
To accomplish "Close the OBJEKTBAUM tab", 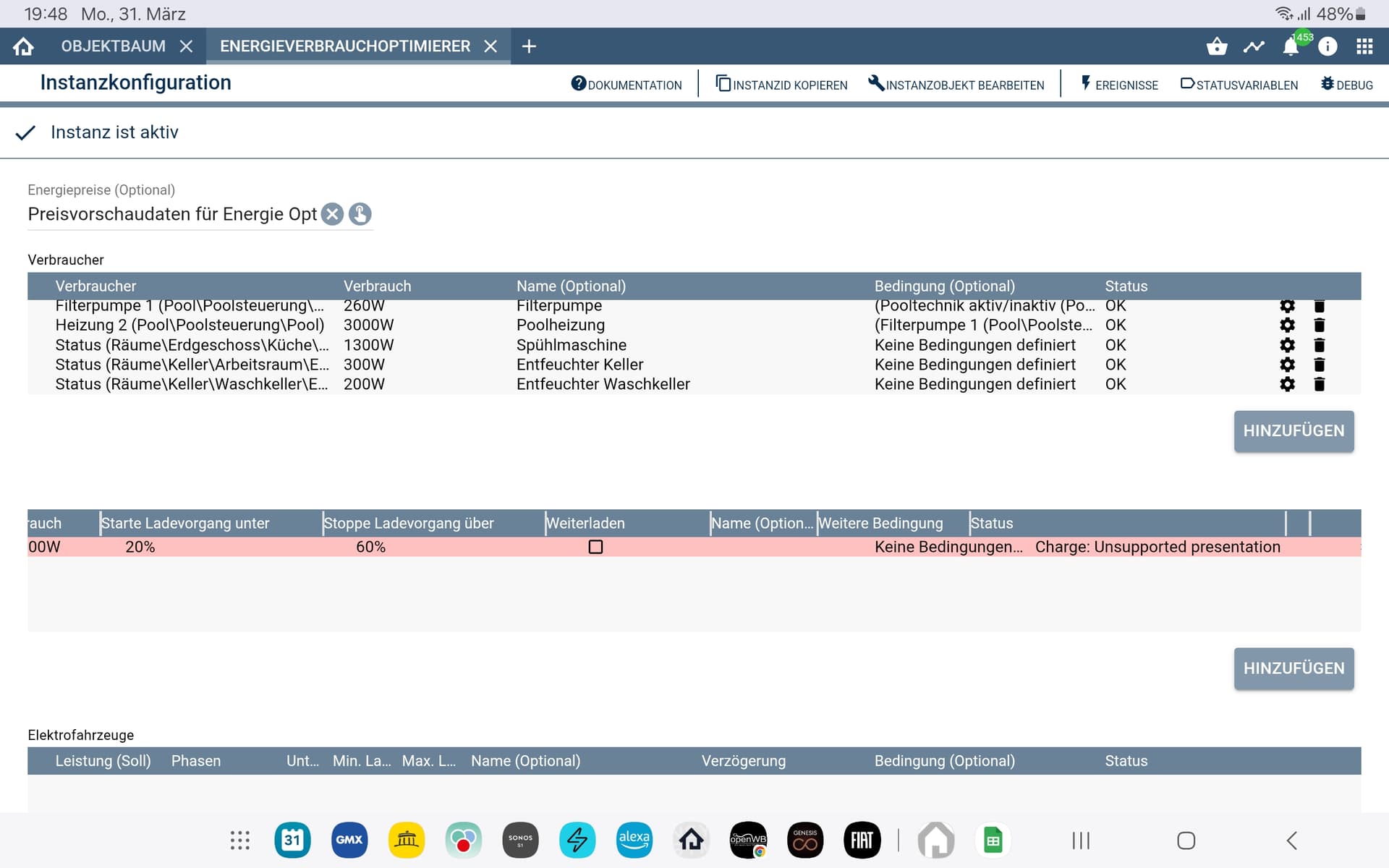I will coord(186,46).
